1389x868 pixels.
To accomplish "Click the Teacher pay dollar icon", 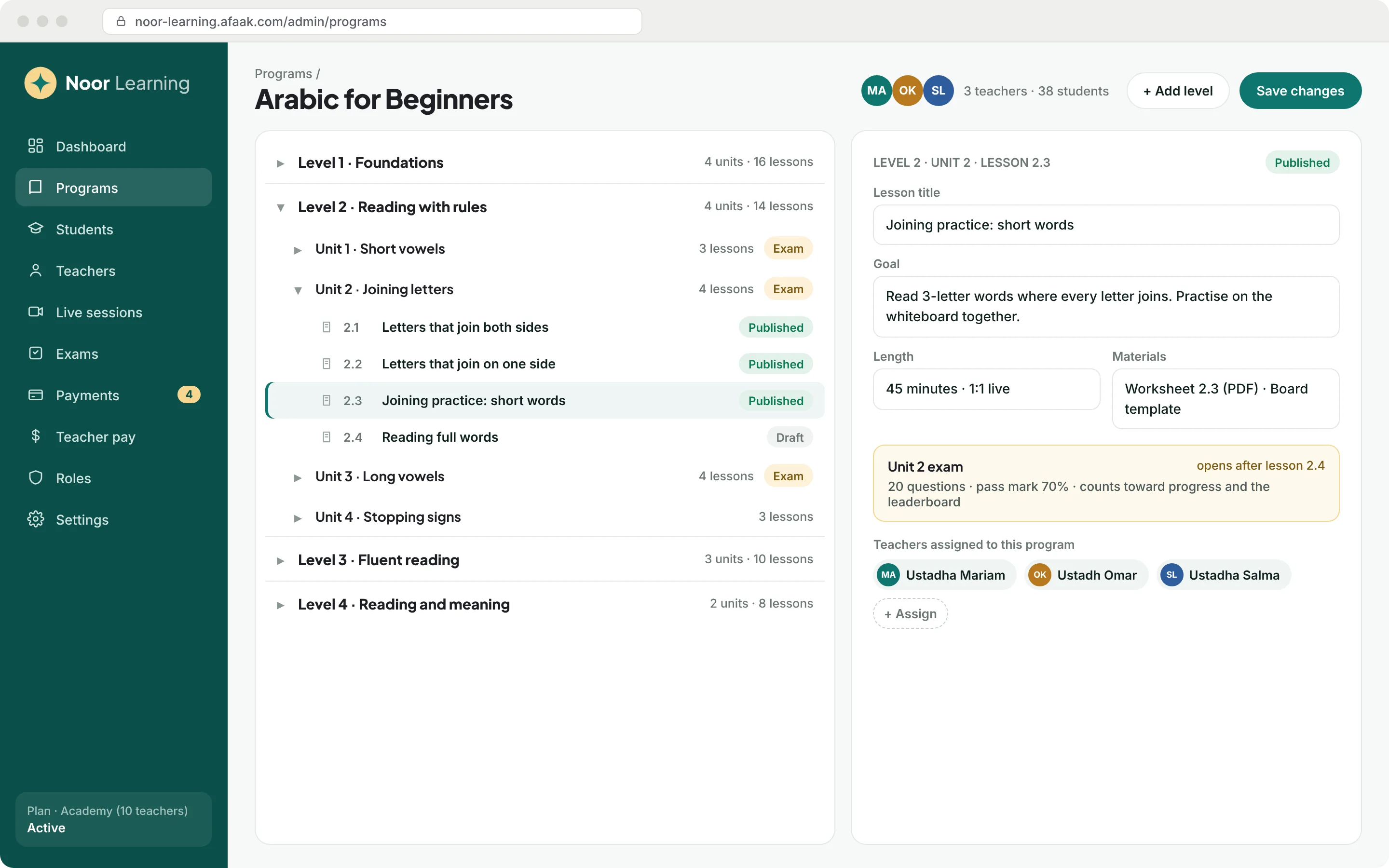I will point(36,436).
